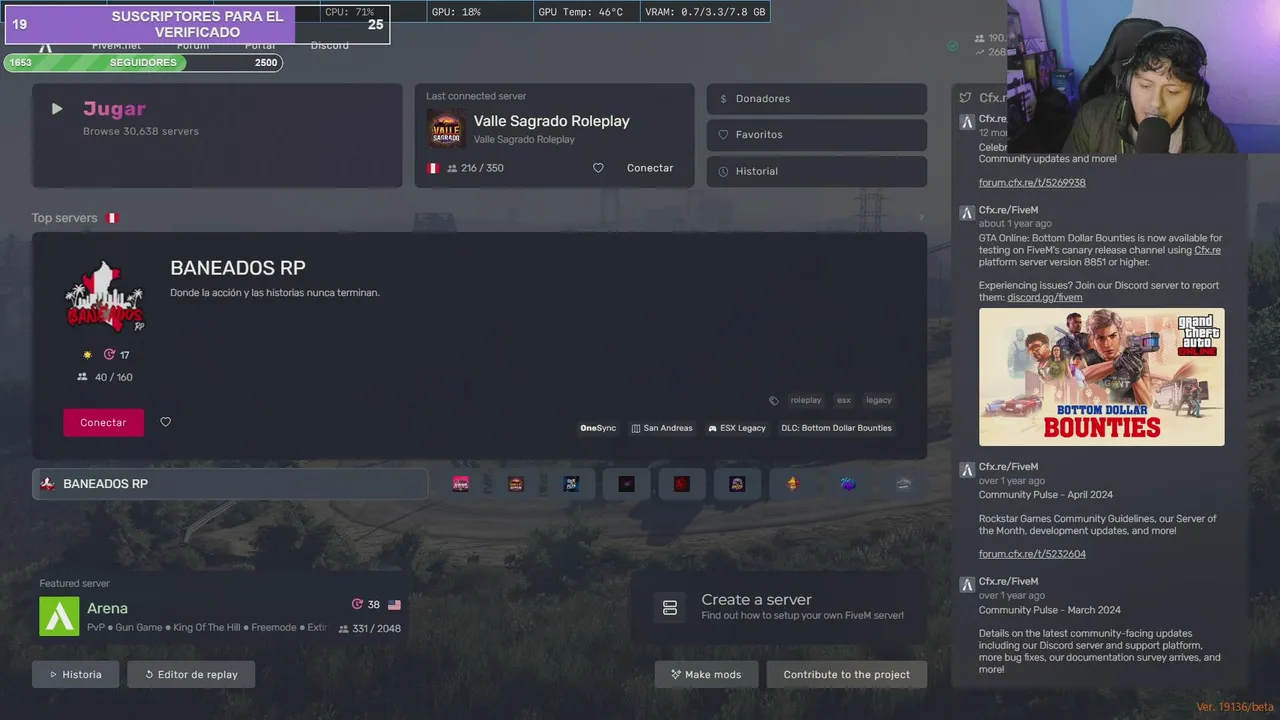The image size is (1280, 720).
Task: Click Peru flag in last connected server
Action: pos(433,168)
